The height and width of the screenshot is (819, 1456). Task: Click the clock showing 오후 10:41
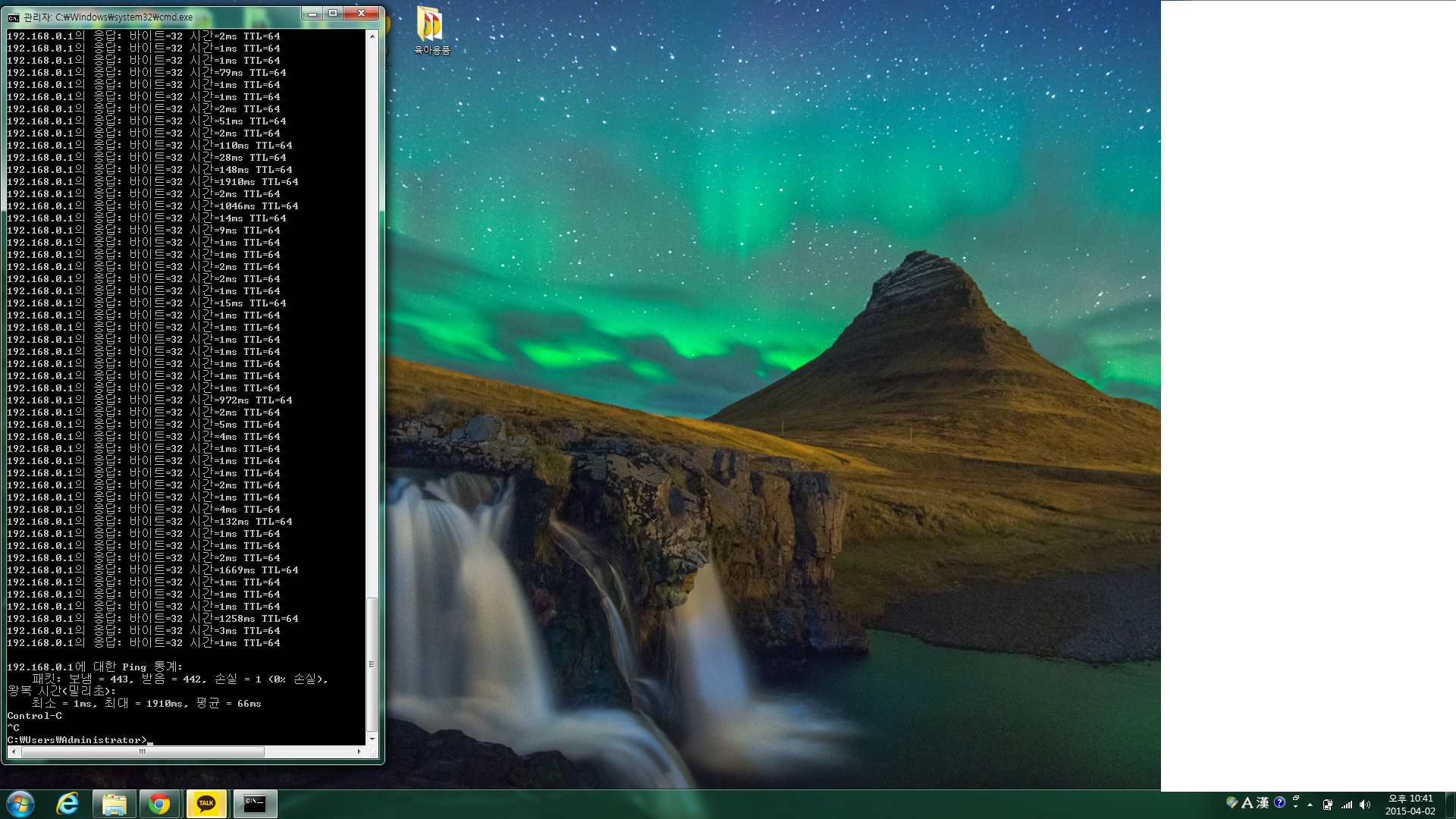point(1410,805)
